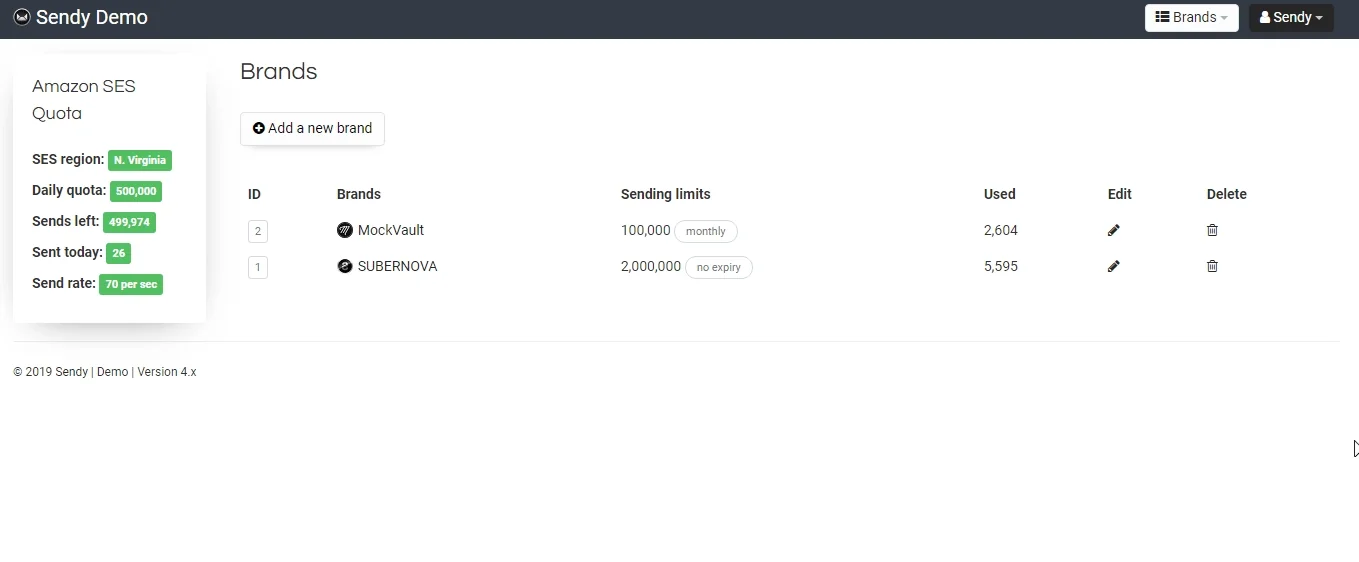This screenshot has height=562, width=1359.
Task: Click the N. Virginia region badge
Action: click(140, 160)
